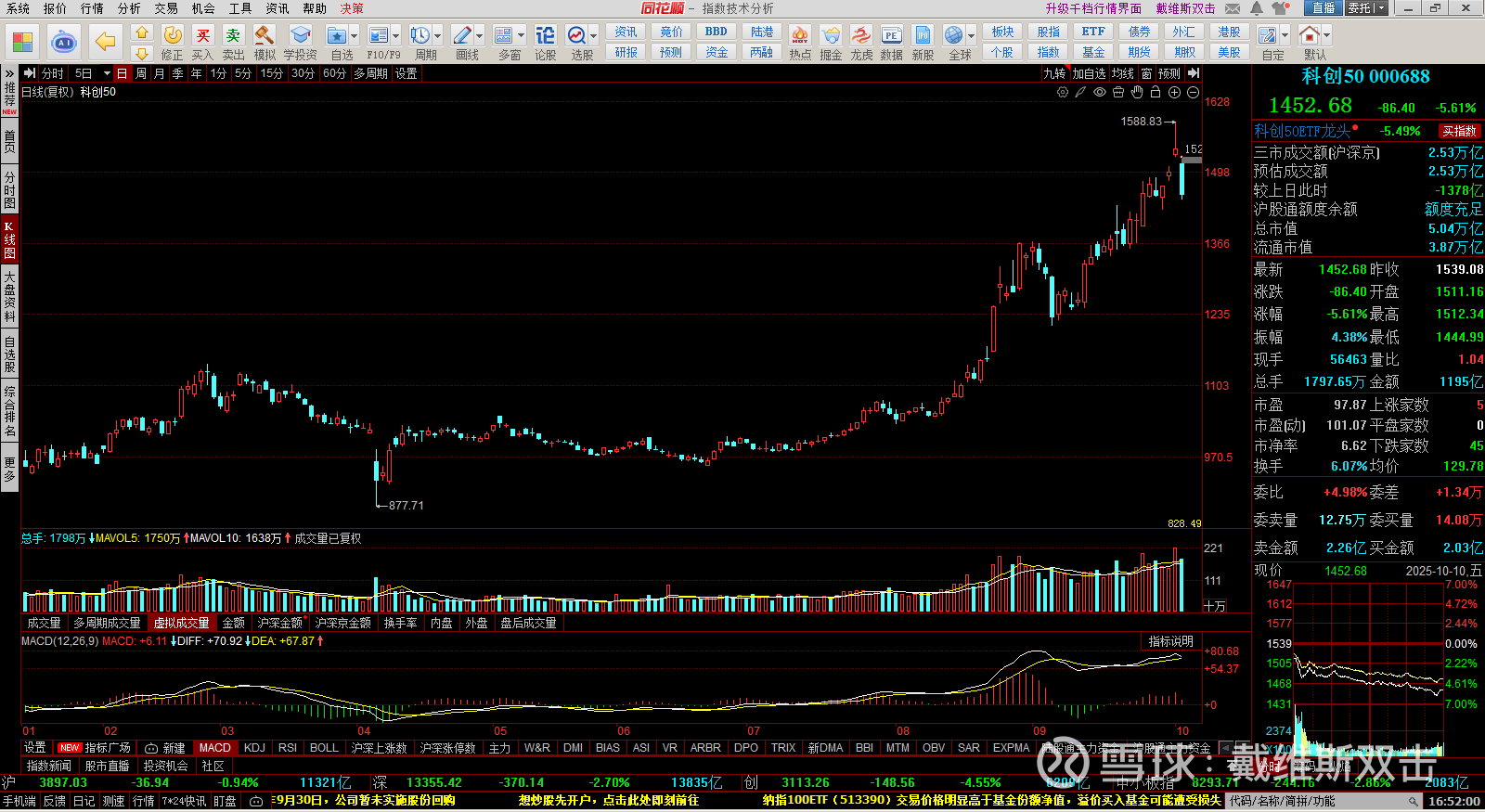Open the 买入 buy icon
Image resolution: width=1485 pixels, height=812 pixels.
pos(203,35)
